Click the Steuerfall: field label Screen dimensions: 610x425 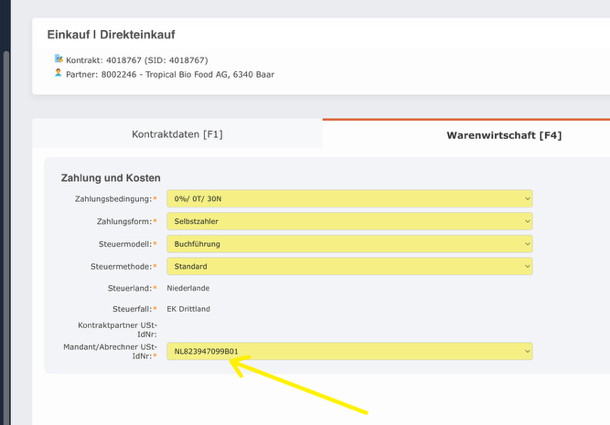pyautogui.click(x=132, y=309)
